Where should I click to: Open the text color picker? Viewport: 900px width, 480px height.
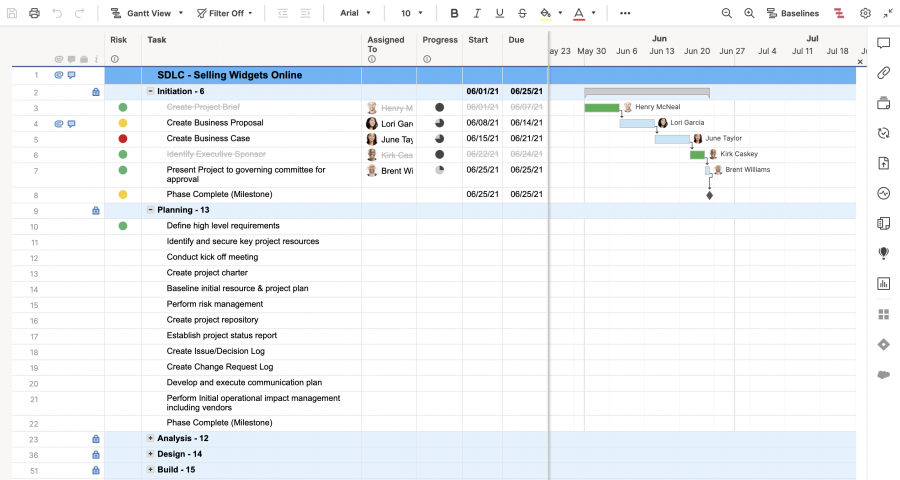(580, 13)
